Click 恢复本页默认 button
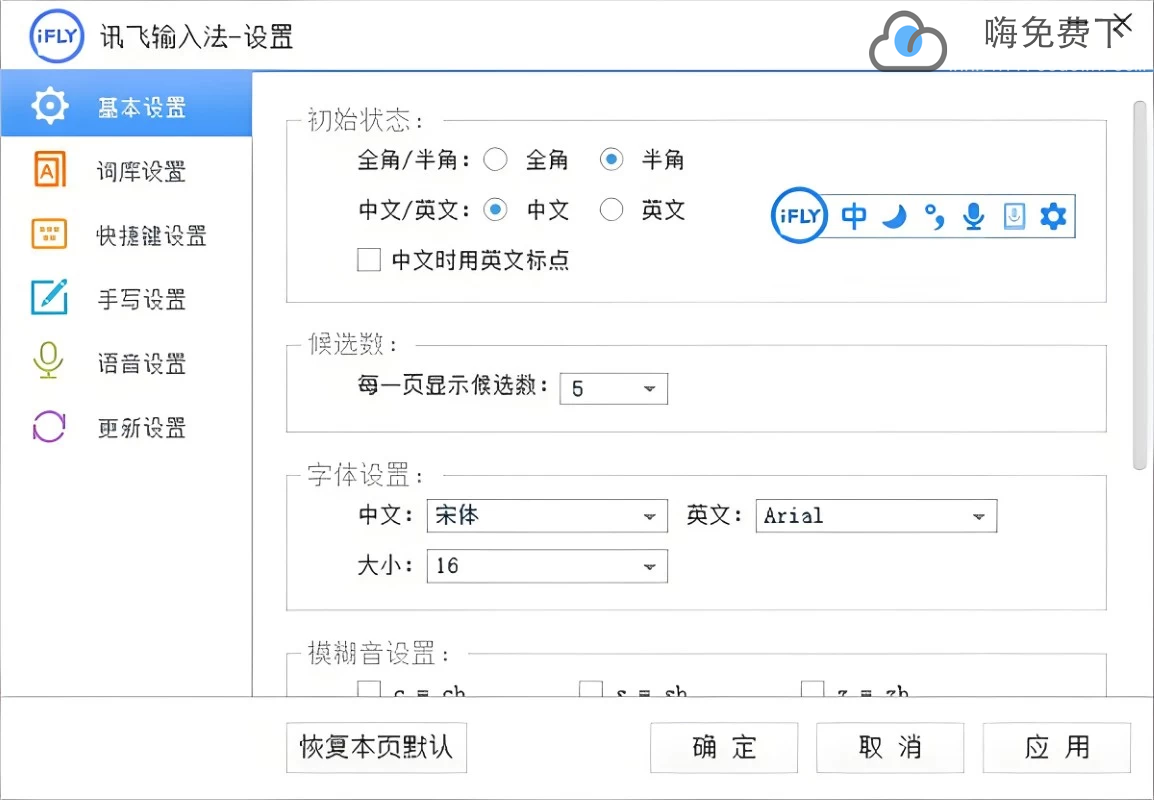Image resolution: width=1154 pixels, height=800 pixels. [x=376, y=747]
